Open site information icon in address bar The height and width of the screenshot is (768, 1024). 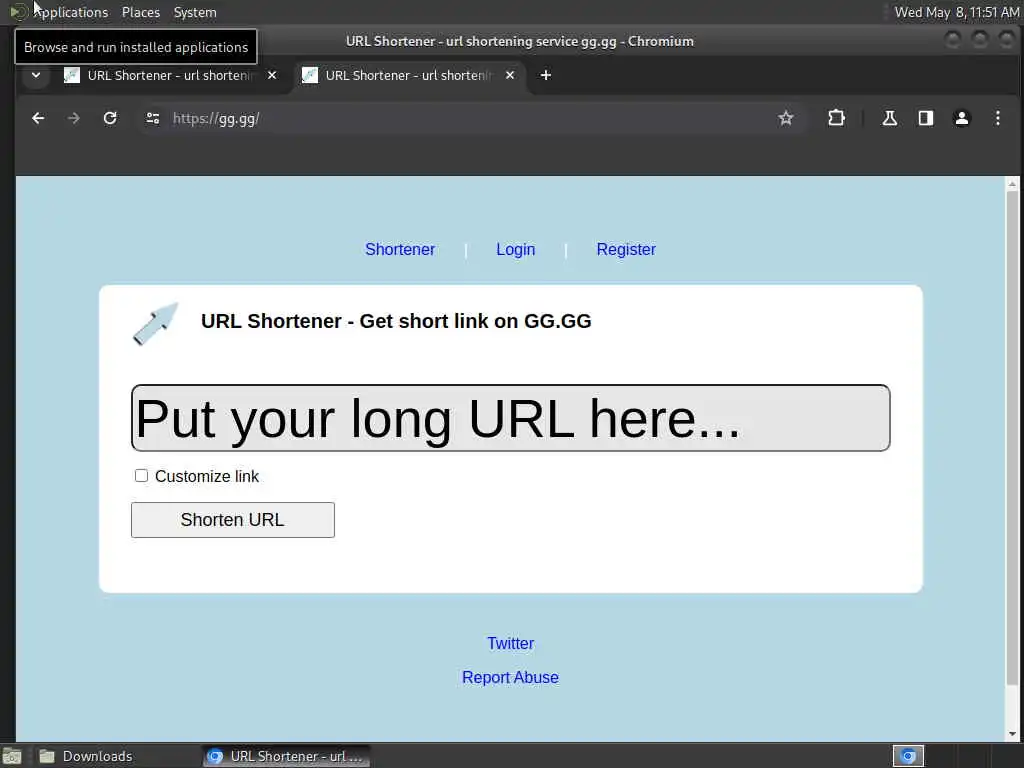coord(153,118)
